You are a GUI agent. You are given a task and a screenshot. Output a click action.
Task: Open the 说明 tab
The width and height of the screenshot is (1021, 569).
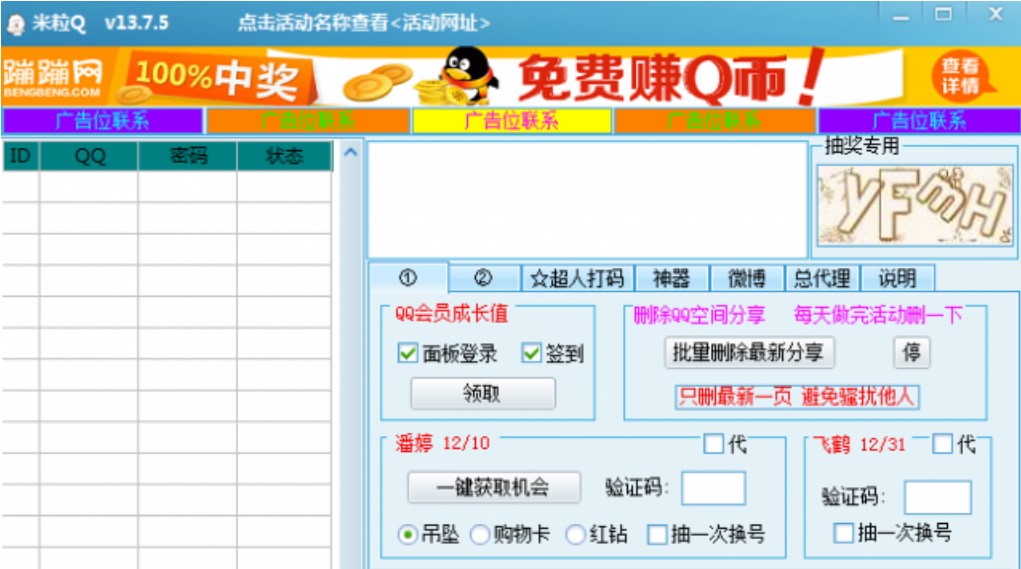click(897, 278)
